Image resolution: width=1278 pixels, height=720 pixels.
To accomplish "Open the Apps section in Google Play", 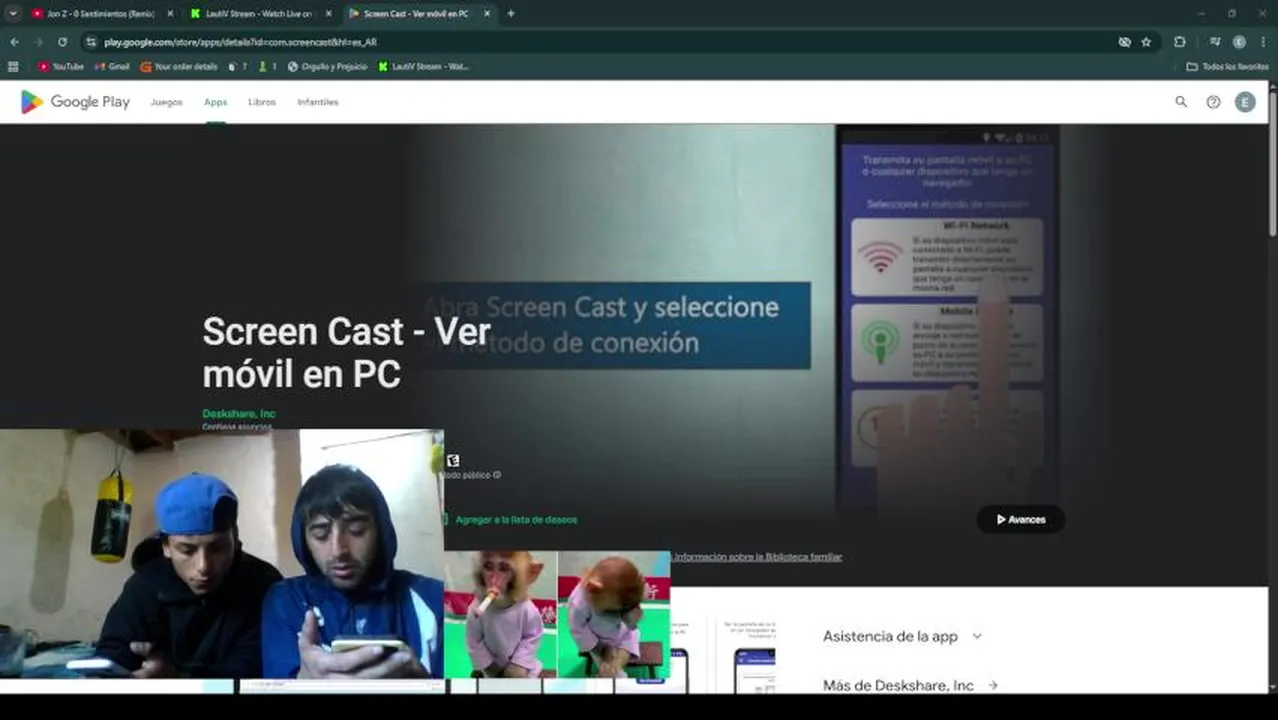I will (x=216, y=102).
